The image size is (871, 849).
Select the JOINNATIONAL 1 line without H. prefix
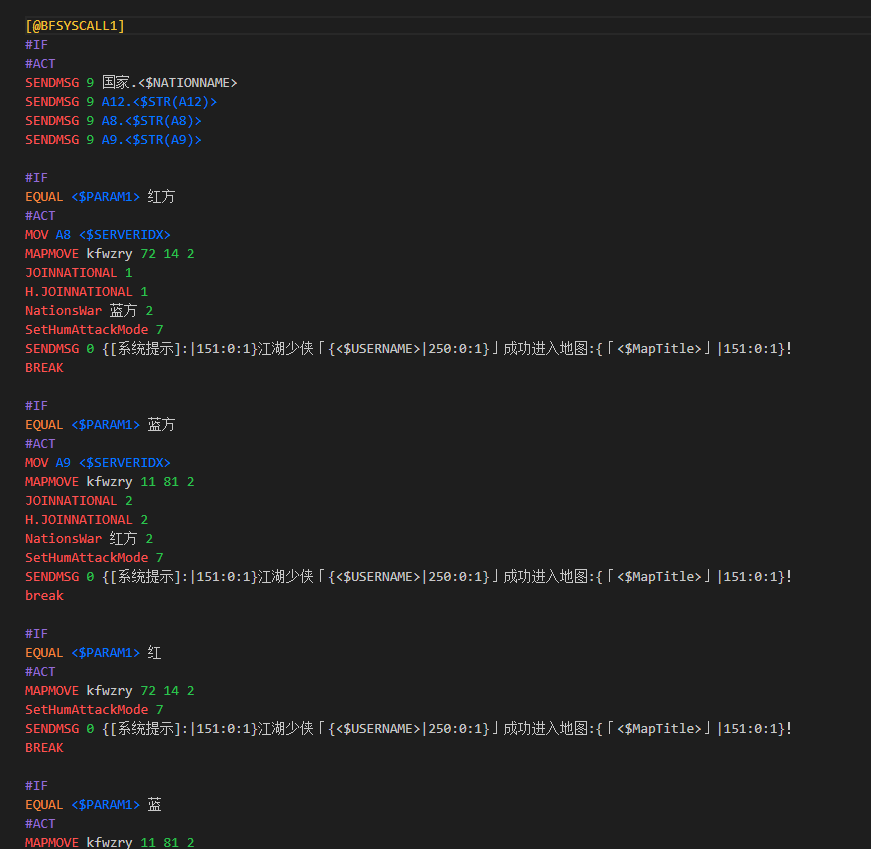pos(78,273)
